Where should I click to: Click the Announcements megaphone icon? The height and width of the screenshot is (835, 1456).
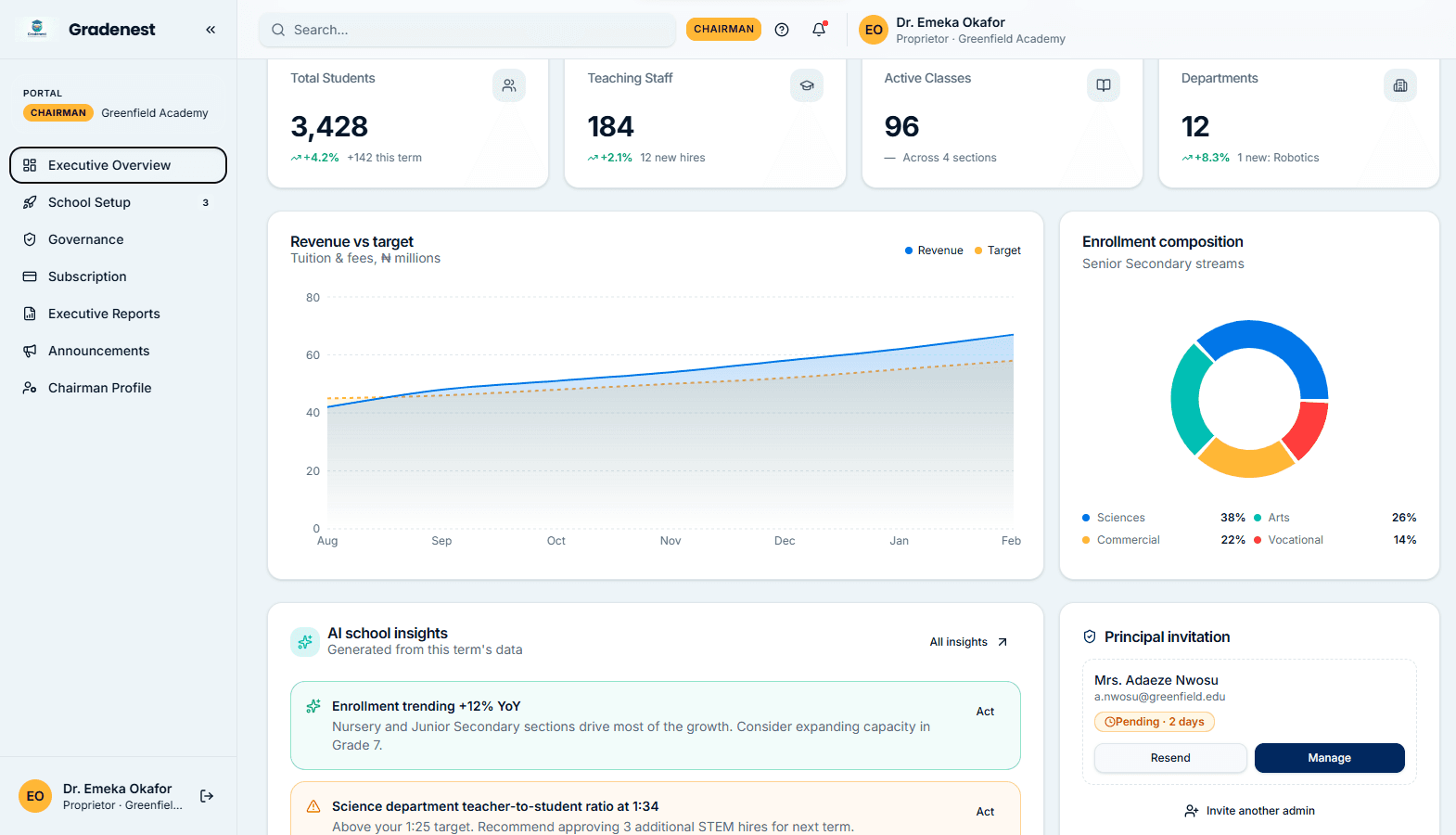pos(30,351)
